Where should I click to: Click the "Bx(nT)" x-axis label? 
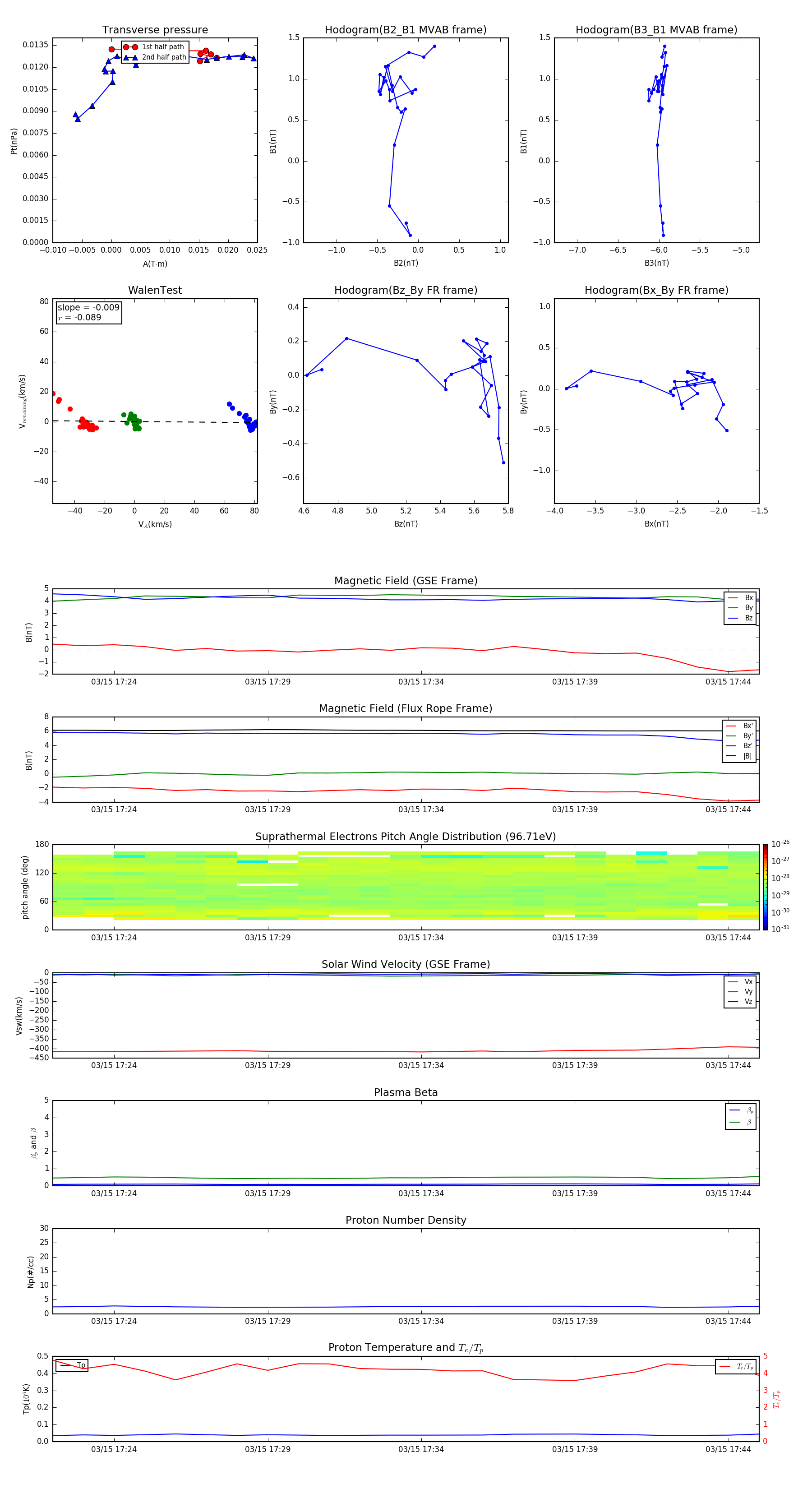tap(656, 524)
